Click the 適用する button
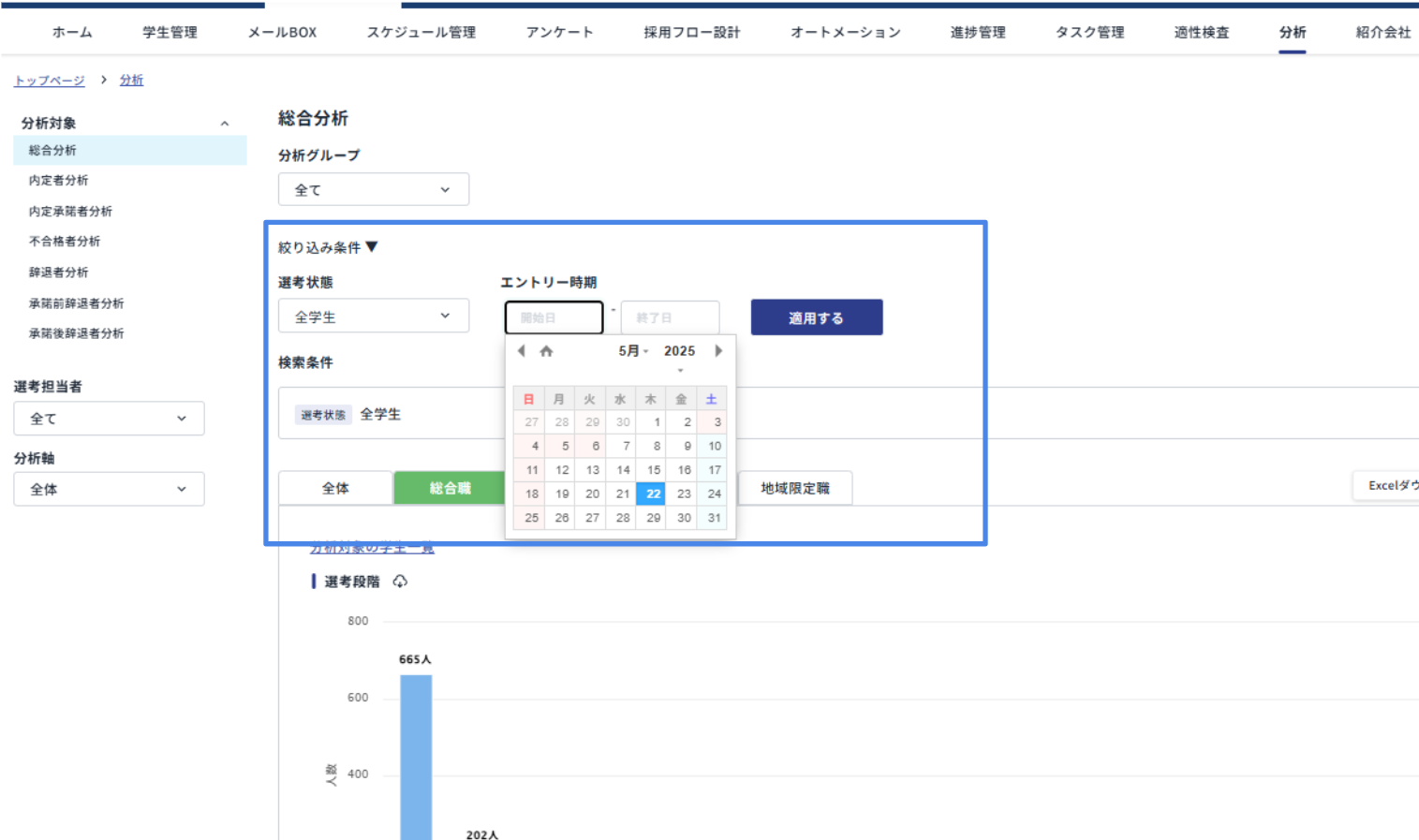 click(x=816, y=317)
